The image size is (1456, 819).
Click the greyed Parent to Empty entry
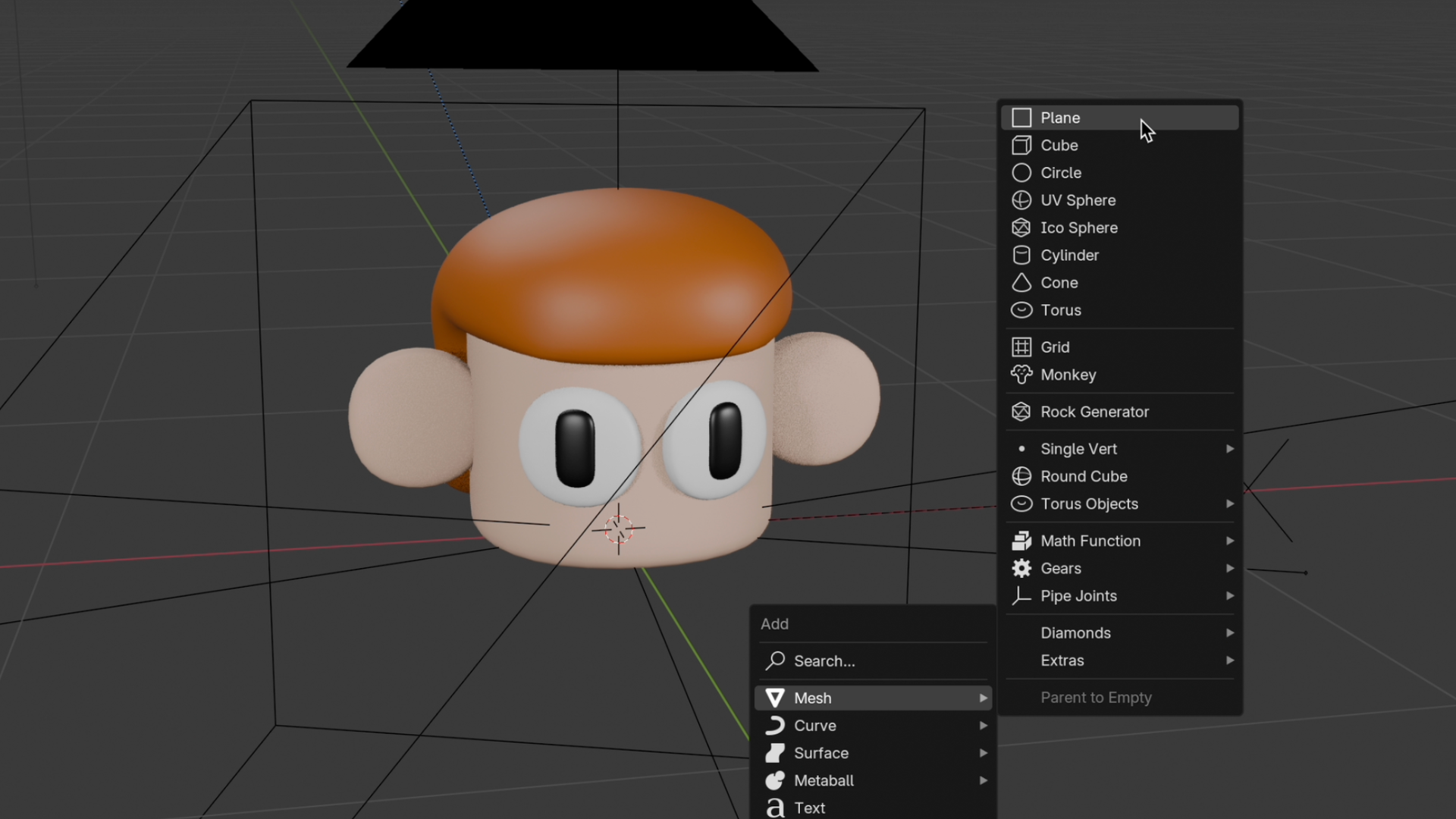[1120, 698]
